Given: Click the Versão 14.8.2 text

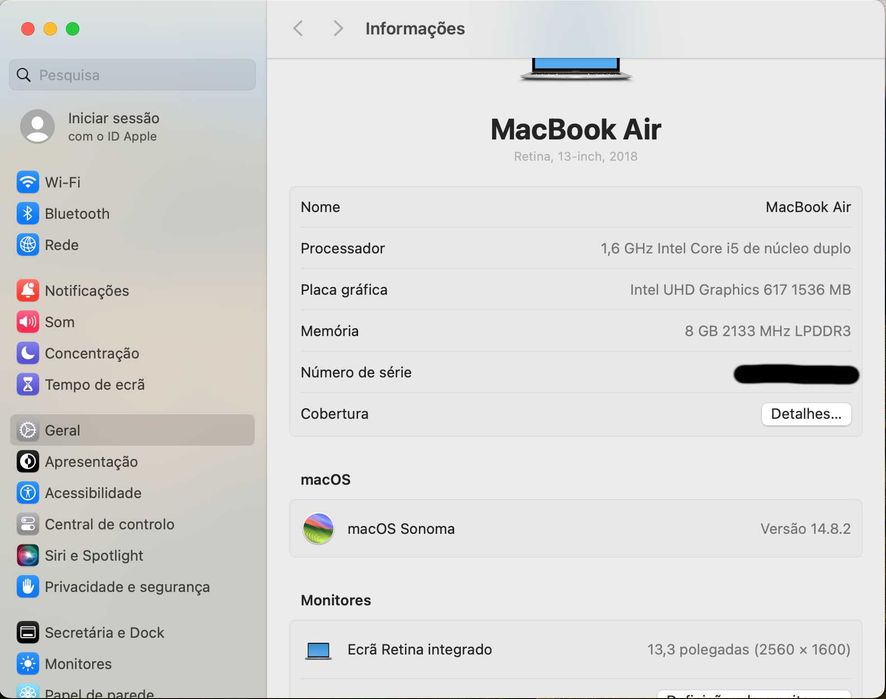Looking at the screenshot, I should coord(805,529).
